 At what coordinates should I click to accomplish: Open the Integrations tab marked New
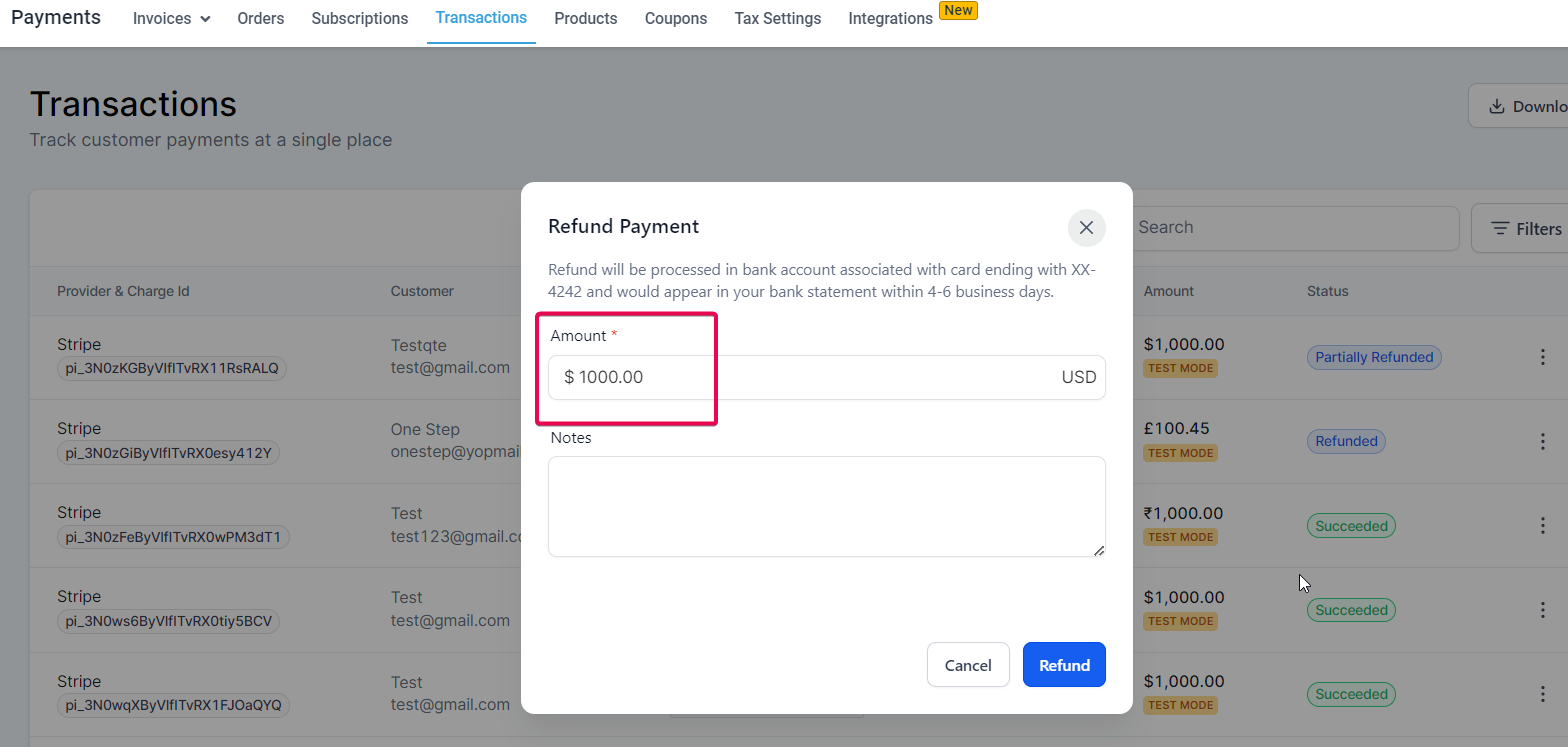[x=891, y=18]
